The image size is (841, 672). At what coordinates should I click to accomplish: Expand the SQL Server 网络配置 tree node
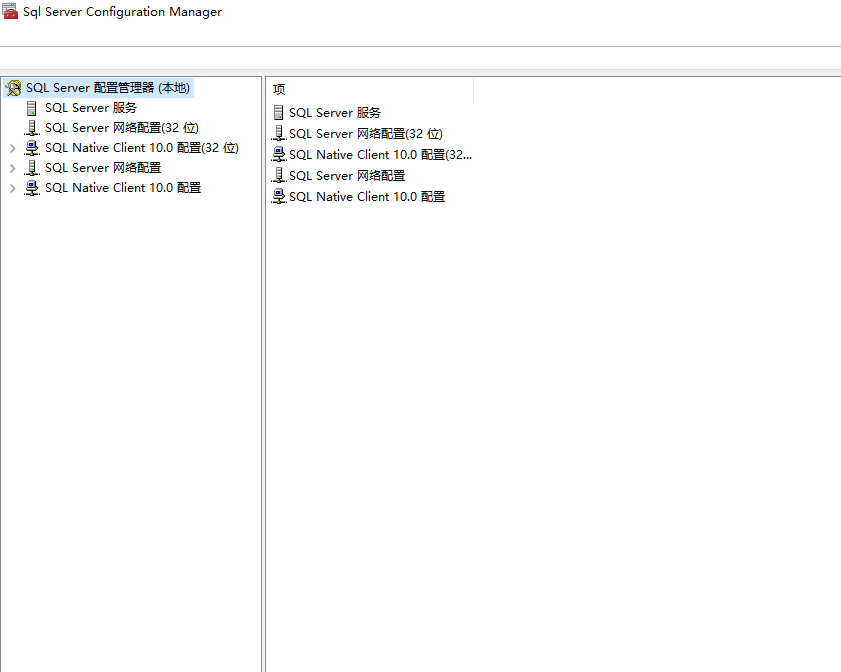click(12, 168)
